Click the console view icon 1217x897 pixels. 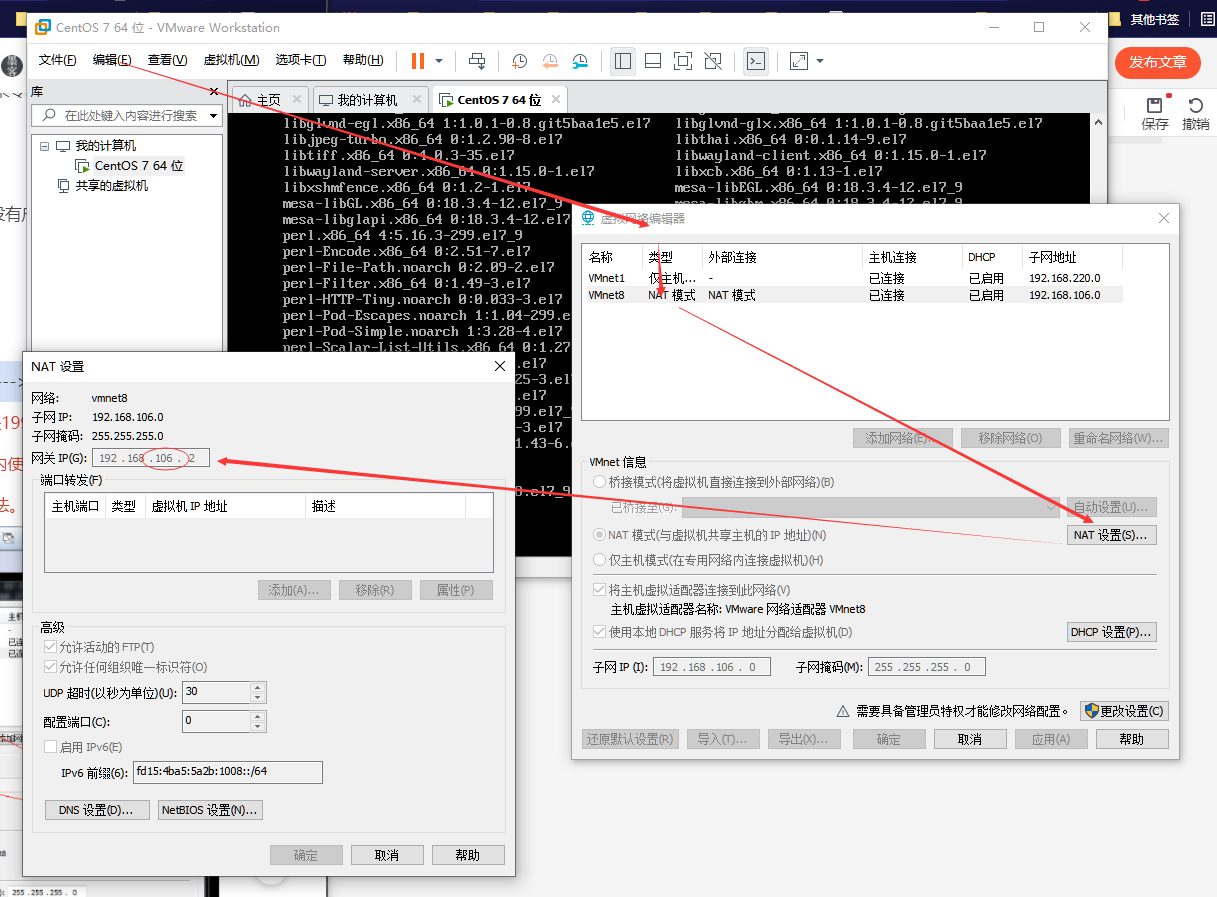click(x=757, y=61)
